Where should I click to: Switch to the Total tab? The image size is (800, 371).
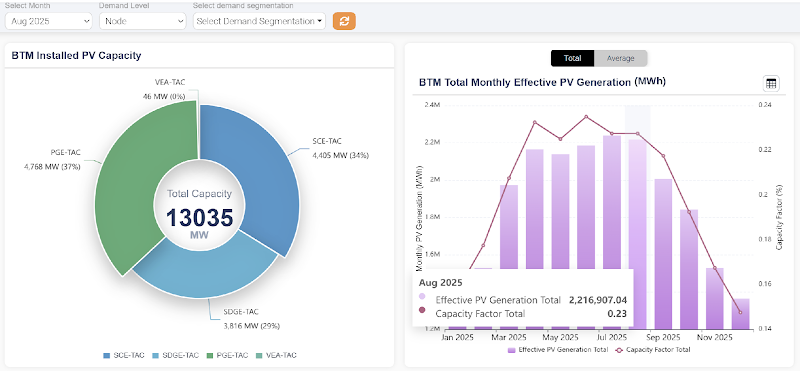(x=572, y=58)
